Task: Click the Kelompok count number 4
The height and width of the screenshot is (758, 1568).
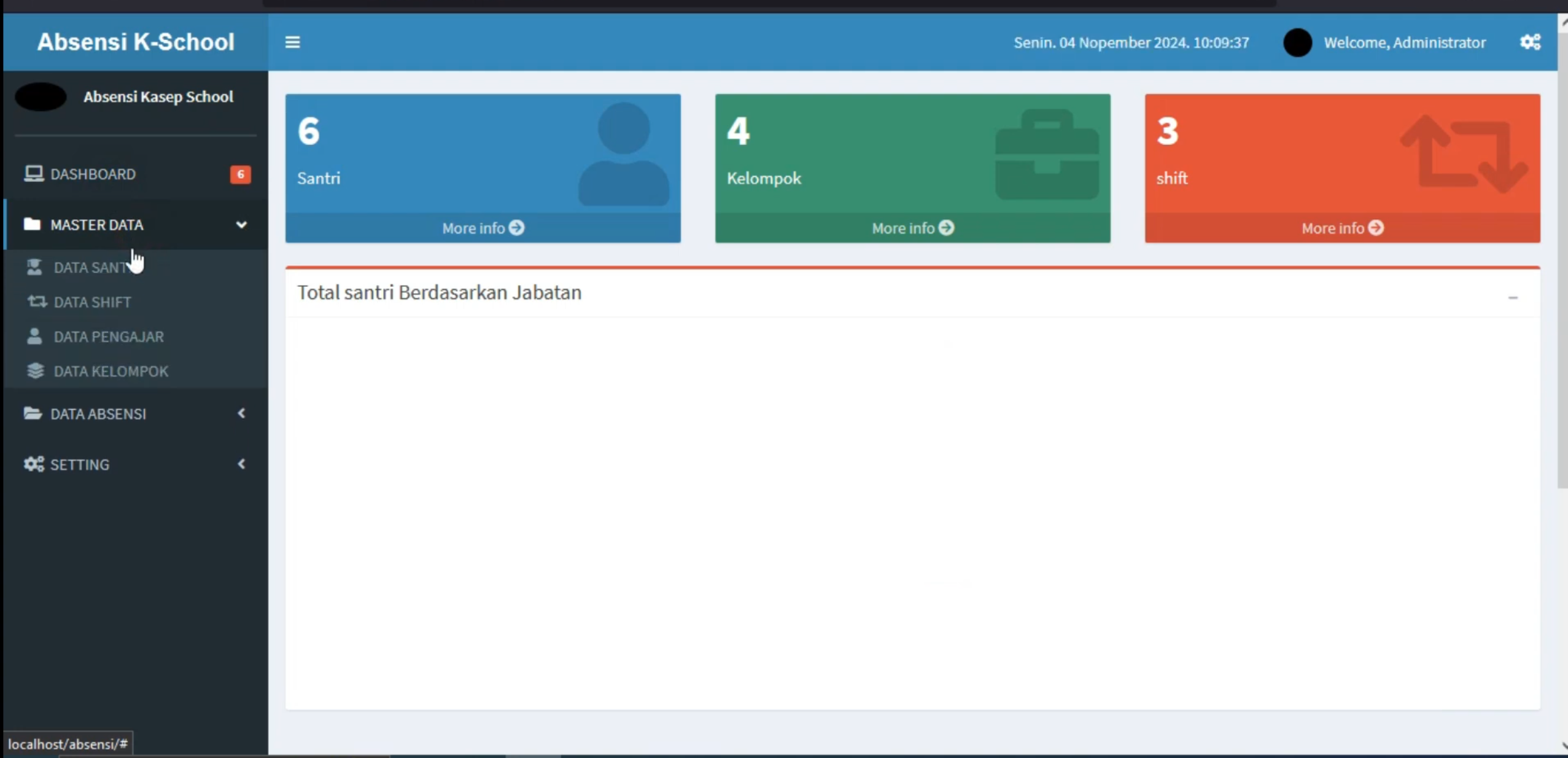Action: point(739,131)
